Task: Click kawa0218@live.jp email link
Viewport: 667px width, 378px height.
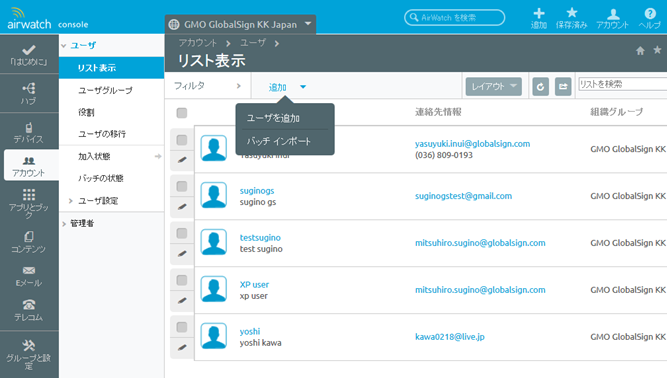Action: tap(450, 337)
